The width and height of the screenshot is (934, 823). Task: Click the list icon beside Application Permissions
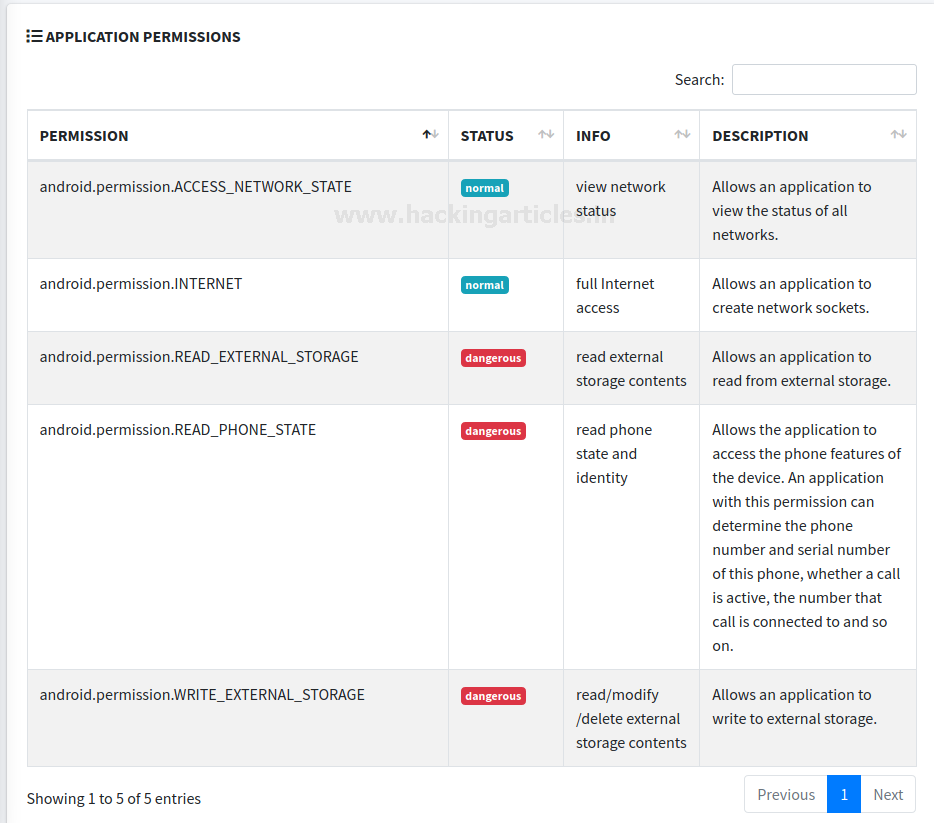(x=34, y=37)
